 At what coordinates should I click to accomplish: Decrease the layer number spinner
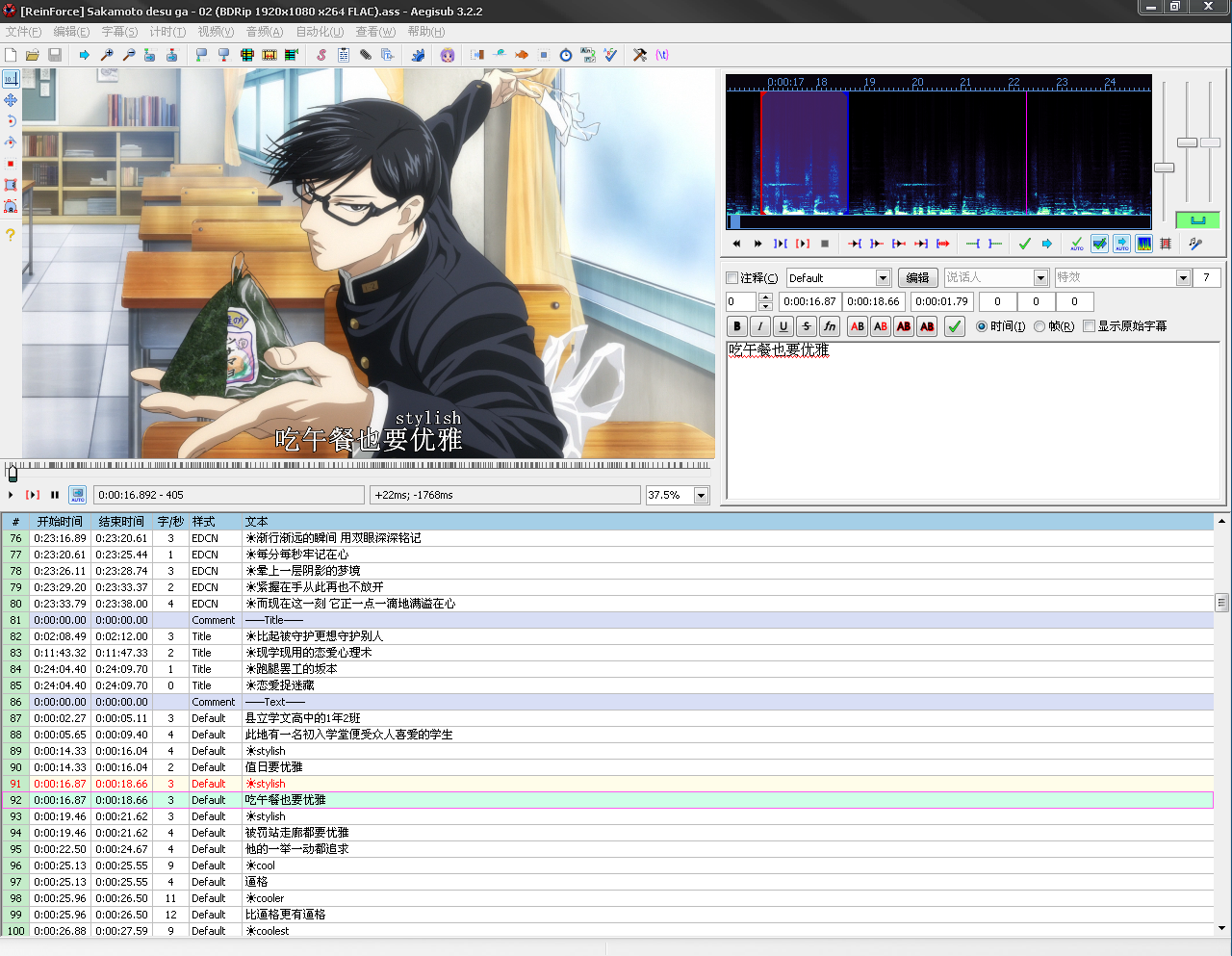[x=766, y=306]
